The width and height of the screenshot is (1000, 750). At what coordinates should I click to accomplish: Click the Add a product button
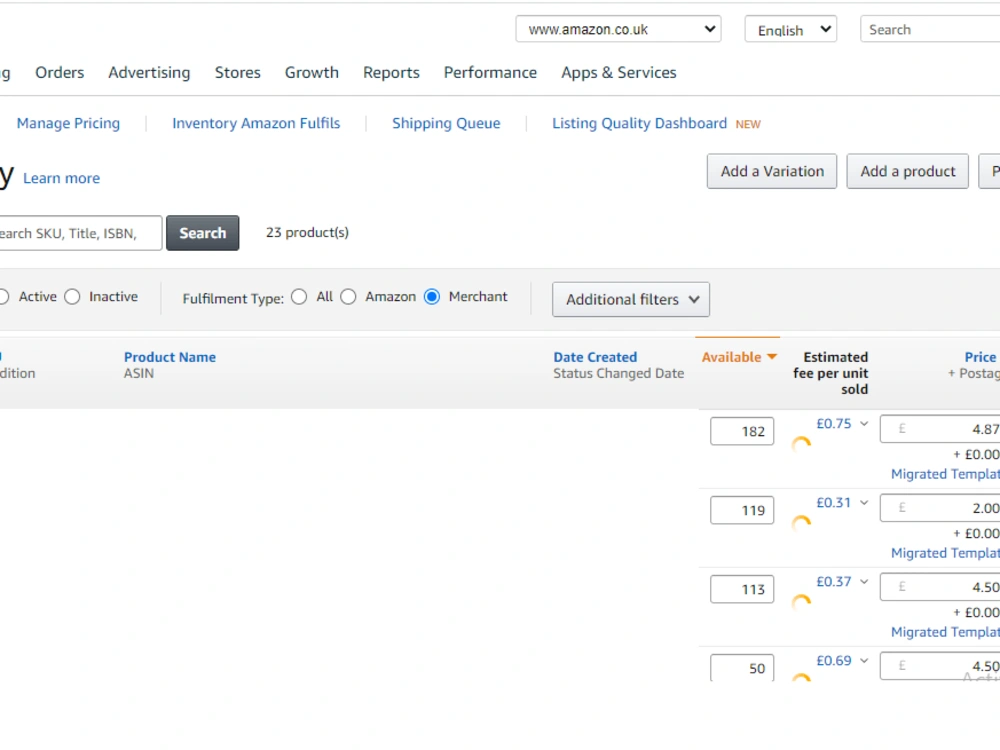(x=908, y=171)
